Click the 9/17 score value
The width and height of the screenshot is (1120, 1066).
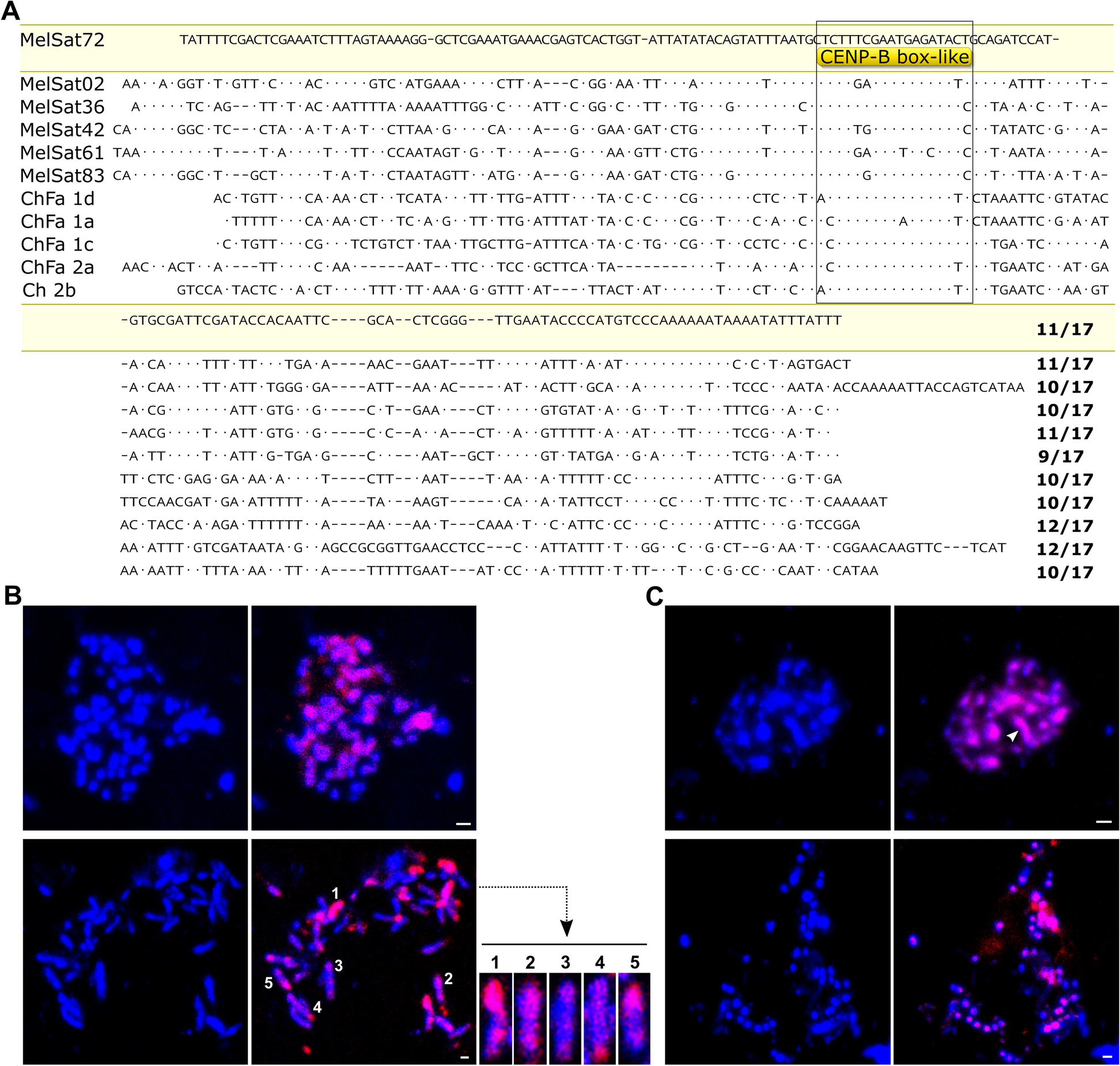1061,457
